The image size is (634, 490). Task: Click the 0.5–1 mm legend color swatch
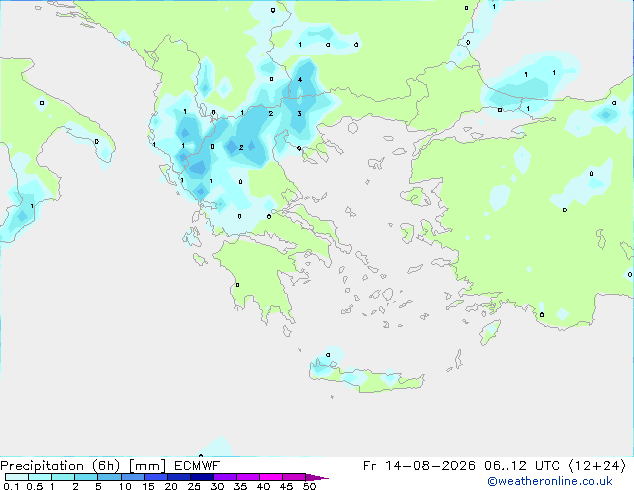[x=40, y=477]
